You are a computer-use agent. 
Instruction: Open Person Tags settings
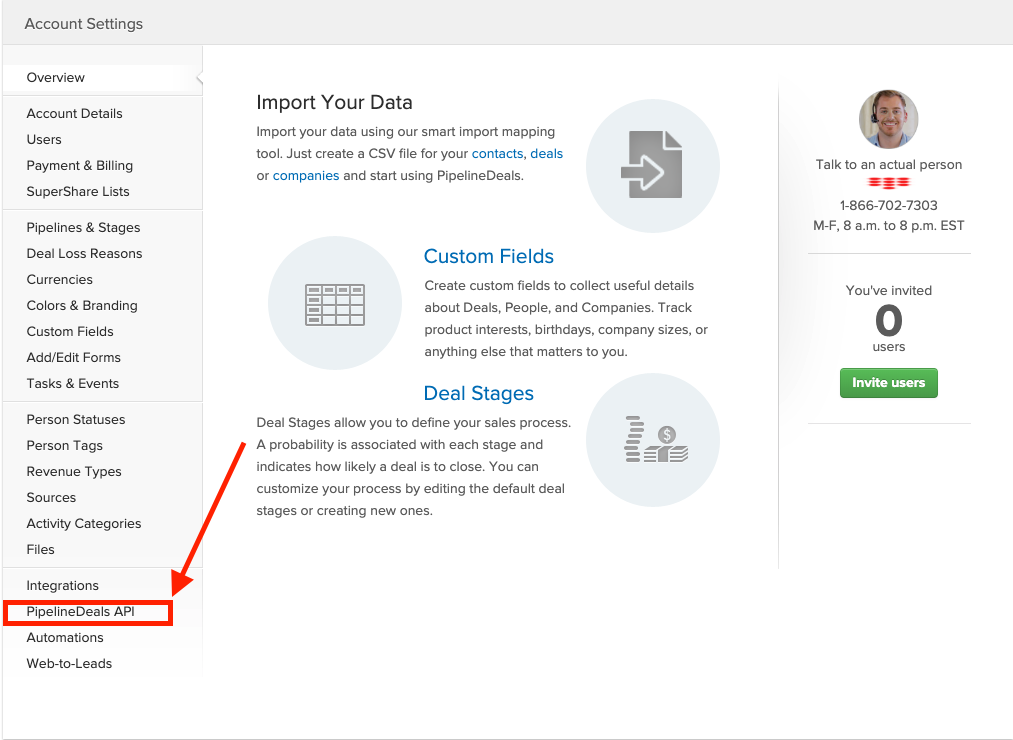click(65, 445)
